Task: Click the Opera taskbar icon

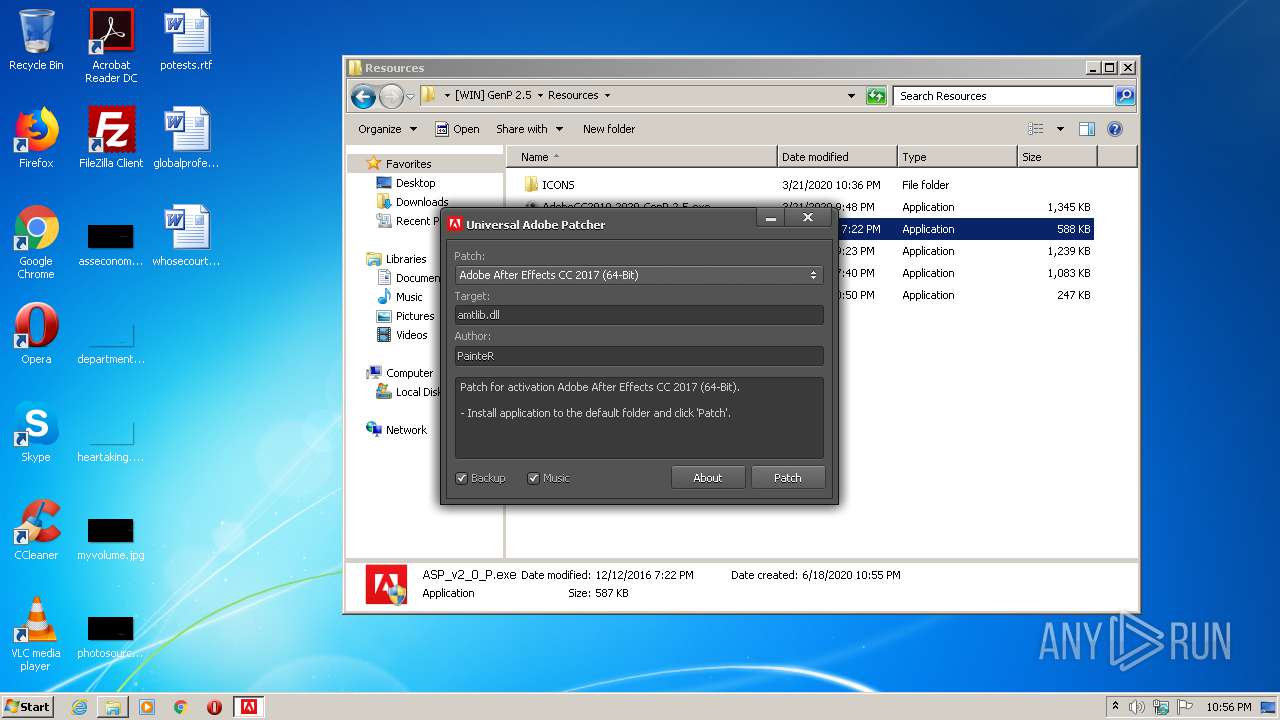Action: pos(214,707)
